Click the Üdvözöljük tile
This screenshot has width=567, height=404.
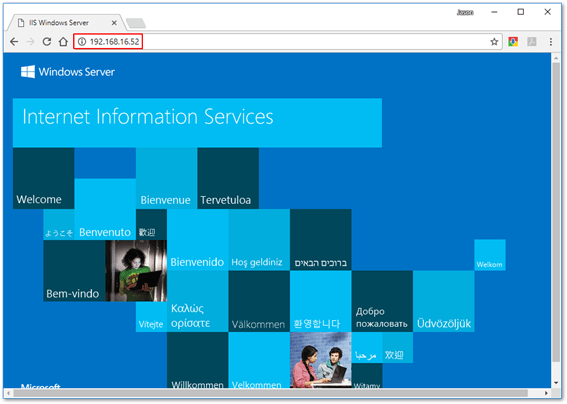pyautogui.click(x=444, y=301)
